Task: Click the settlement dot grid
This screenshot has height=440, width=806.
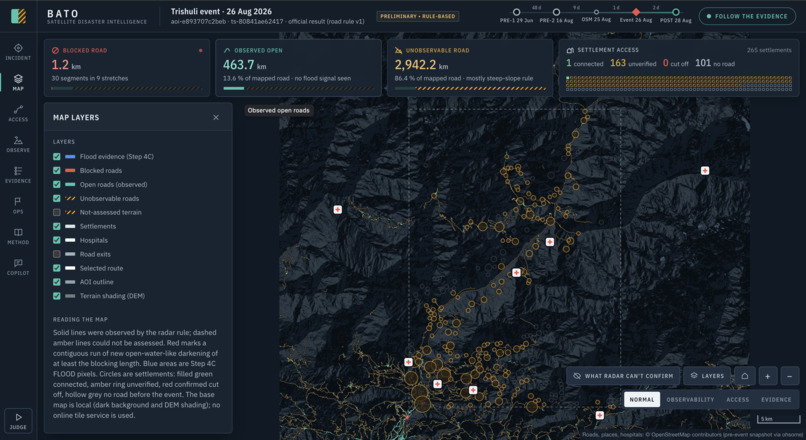Action: point(679,84)
